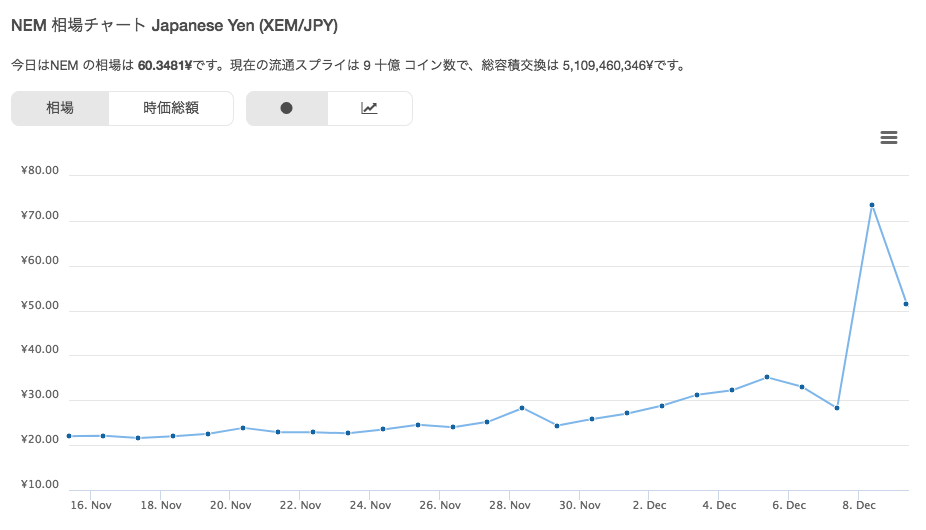Click the ¥80.00 y-axis label
This screenshot has height=530, width=926.
[x=40, y=170]
